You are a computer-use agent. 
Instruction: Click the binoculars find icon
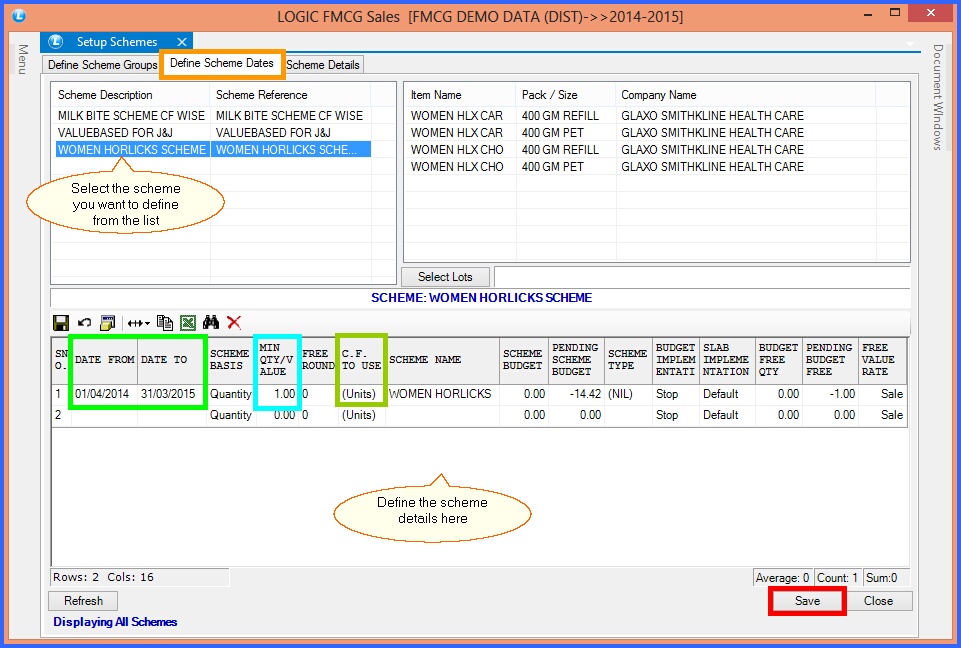click(x=211, y=322)
